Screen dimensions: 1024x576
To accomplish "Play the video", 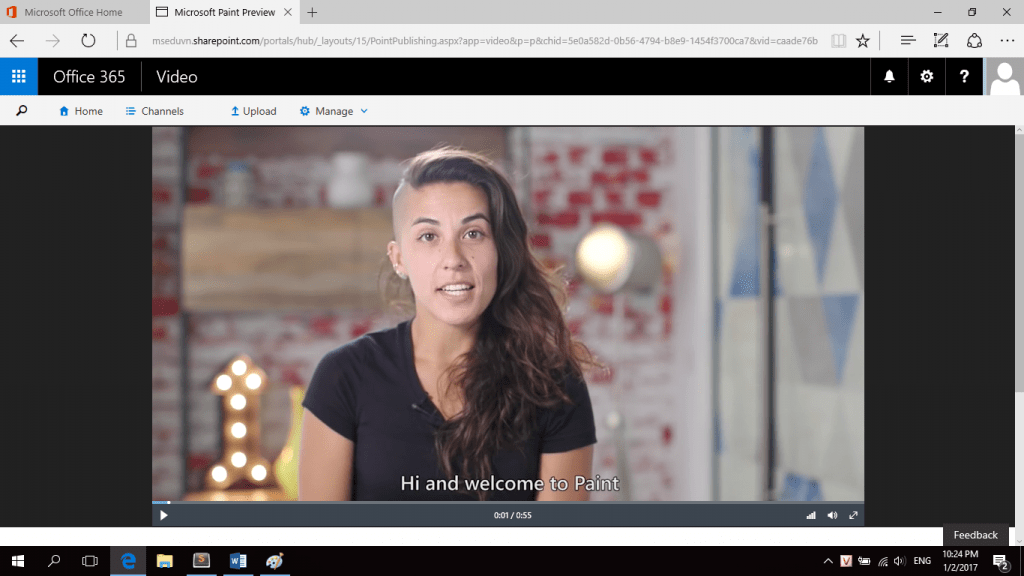I will pos(163,515).
